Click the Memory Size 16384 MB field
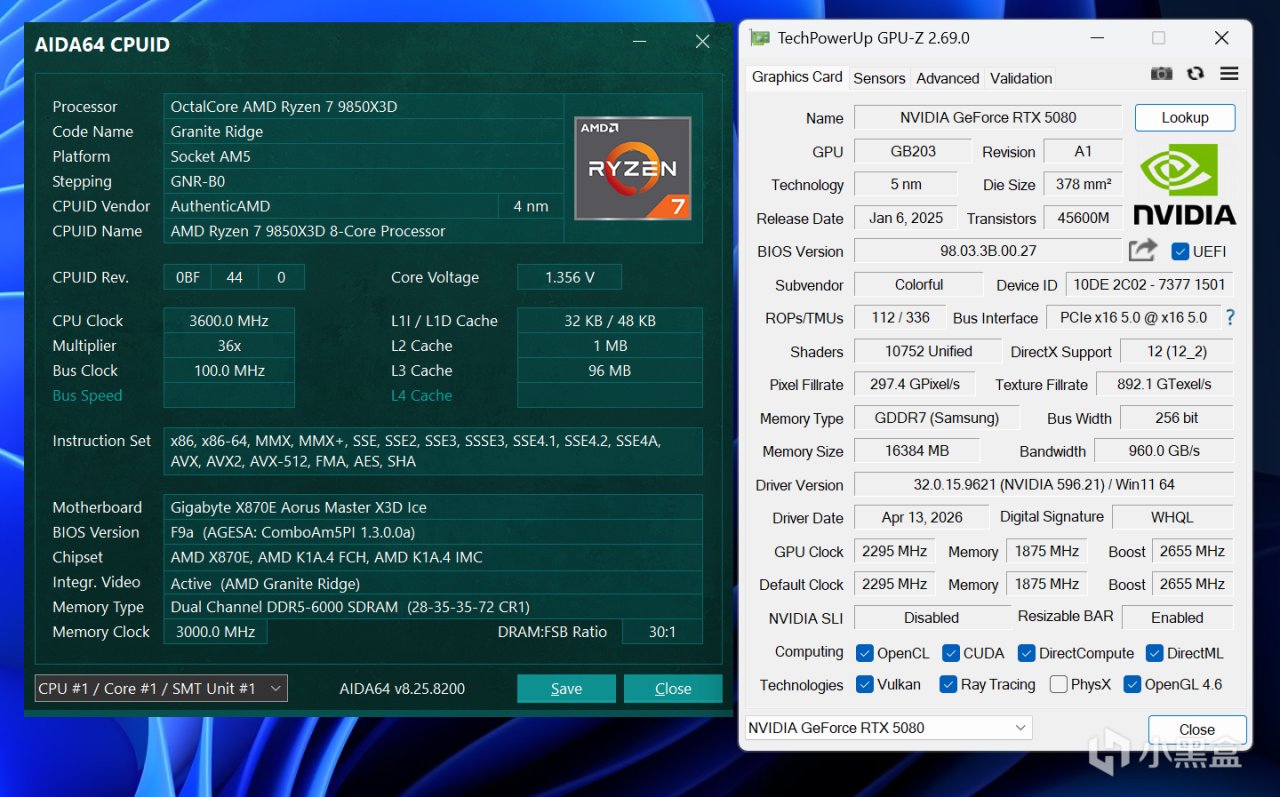Viewport: 1280px width, 797px height. tap(917, 451)
